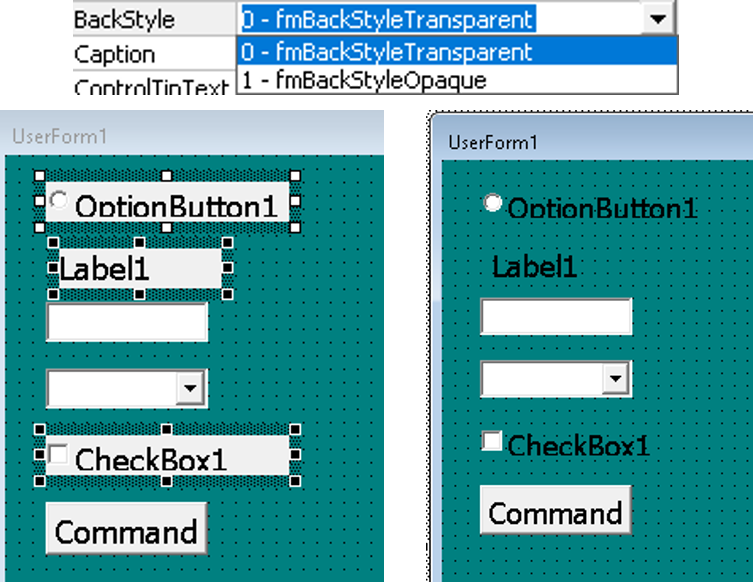Click text box below the transparent Label1

(x=555, y=316)
